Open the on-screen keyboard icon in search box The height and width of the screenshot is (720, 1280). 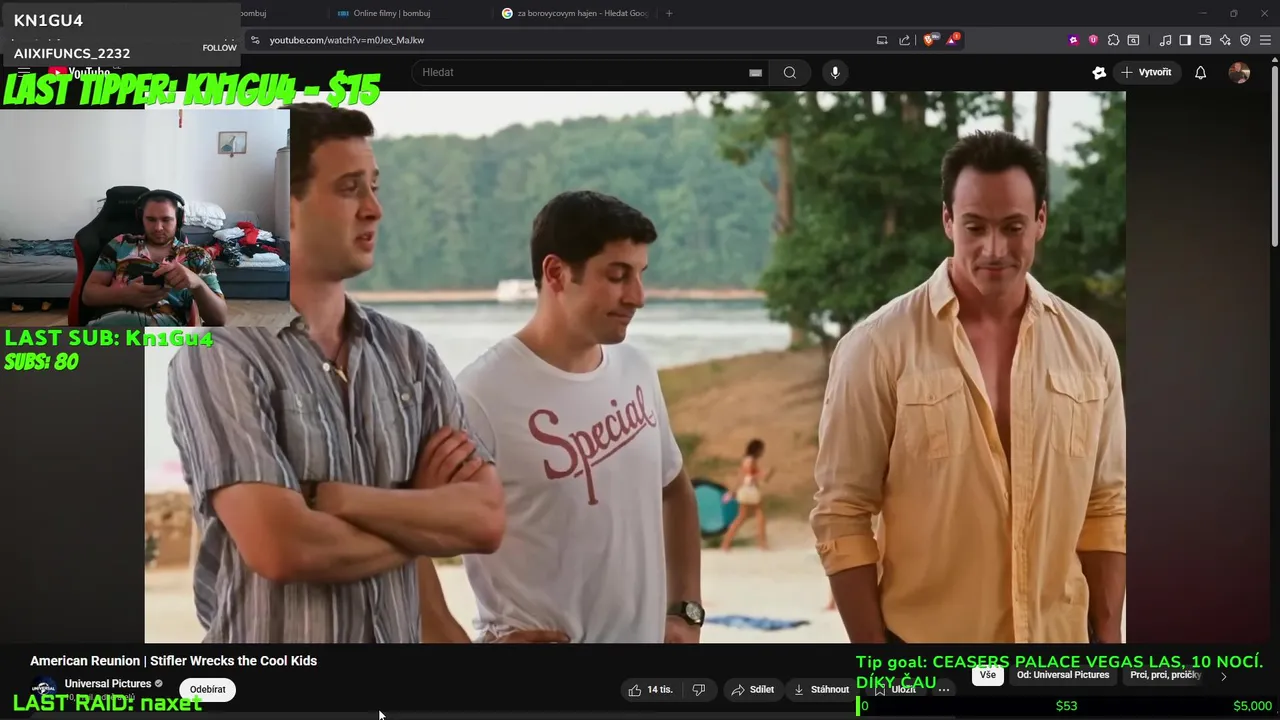(756, 72)
